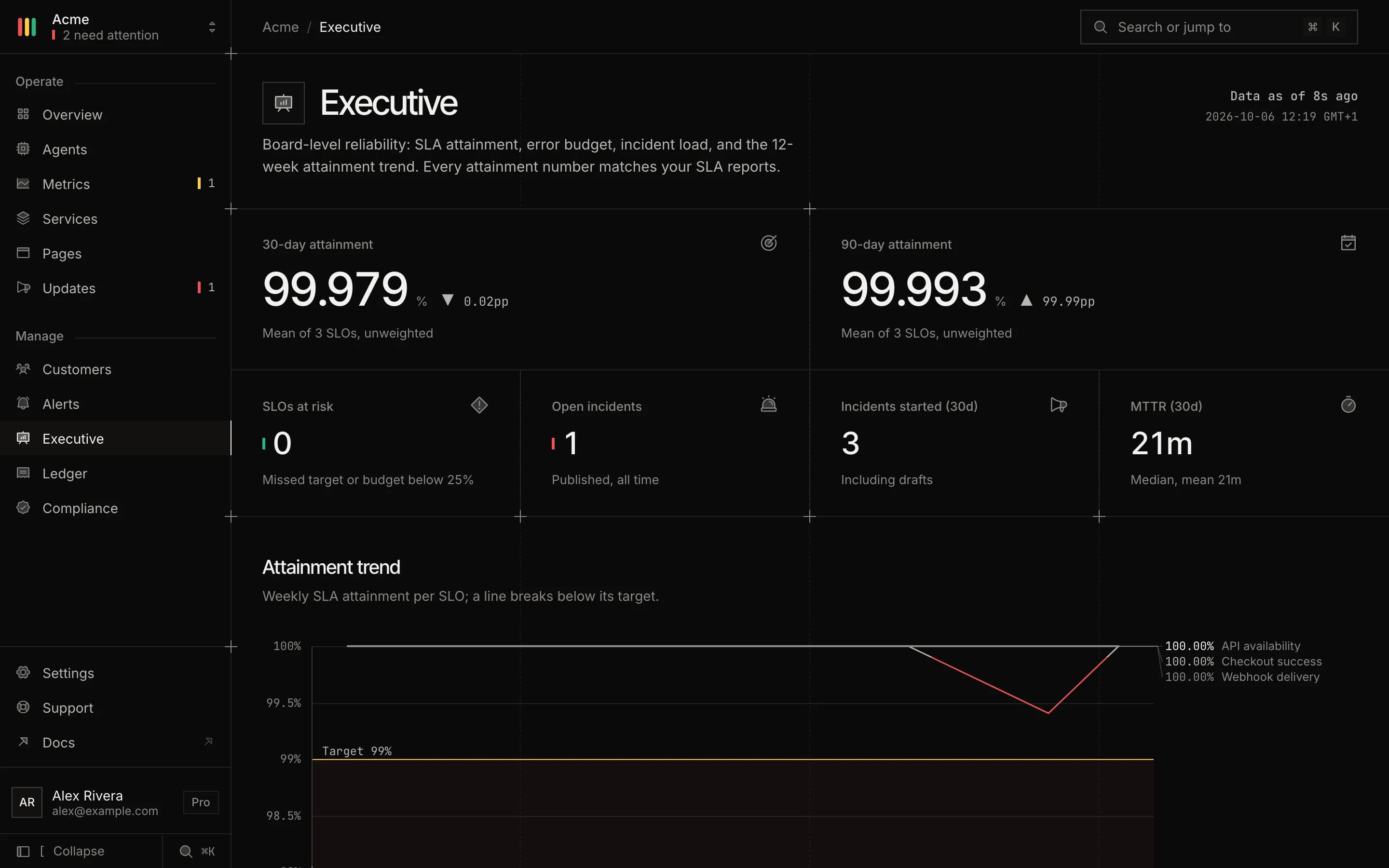Click the 30-day attainment target icon
The width and height of the screenshot is (1389, 868).
(769, 243)
